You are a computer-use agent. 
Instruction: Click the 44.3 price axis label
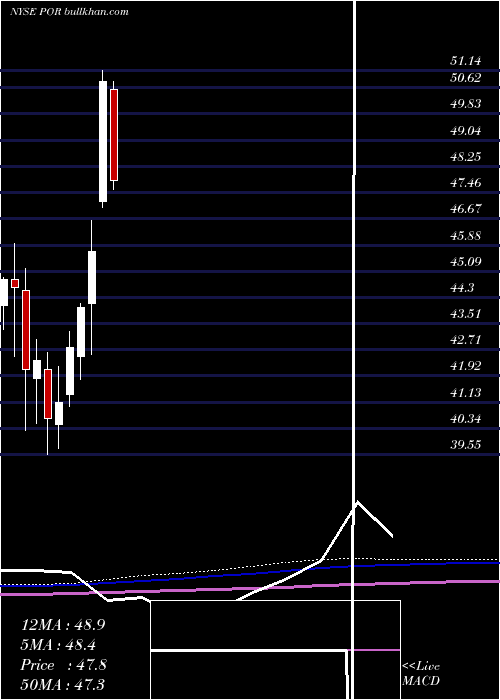tap(462, 288)
